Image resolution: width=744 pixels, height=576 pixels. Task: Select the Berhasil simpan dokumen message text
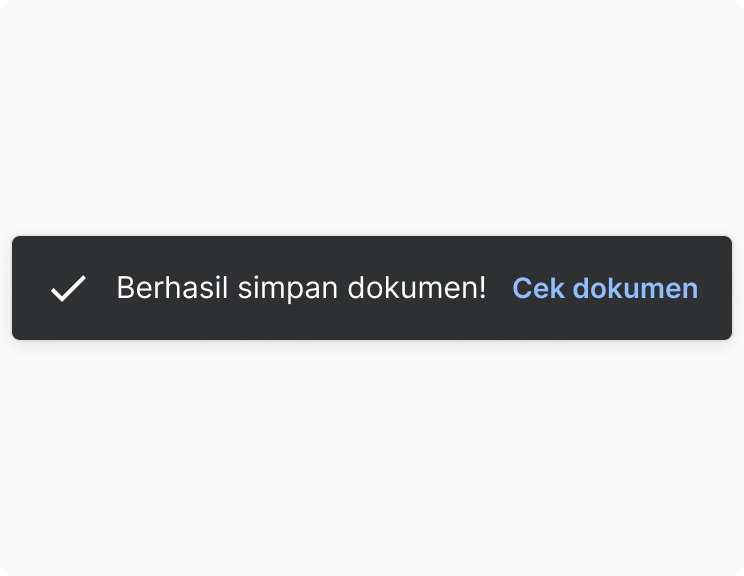point(301,288)
